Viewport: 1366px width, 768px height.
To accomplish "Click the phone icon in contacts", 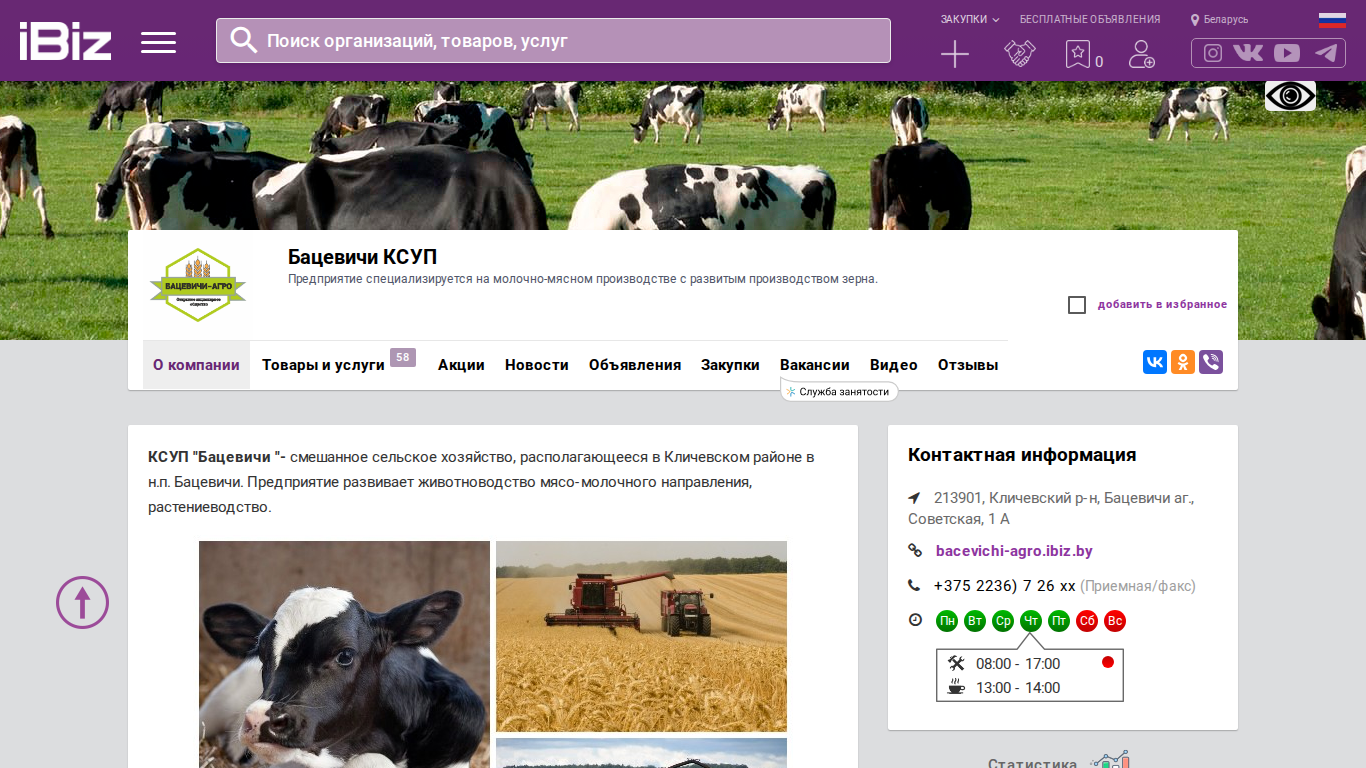I will pos(914,586).
